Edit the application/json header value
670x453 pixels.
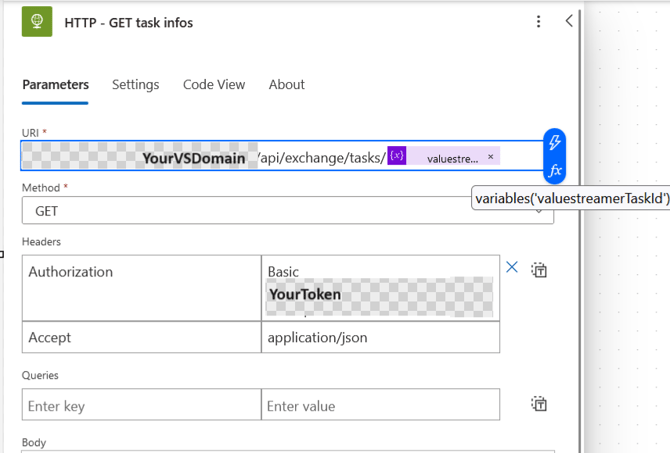[380, 338]
